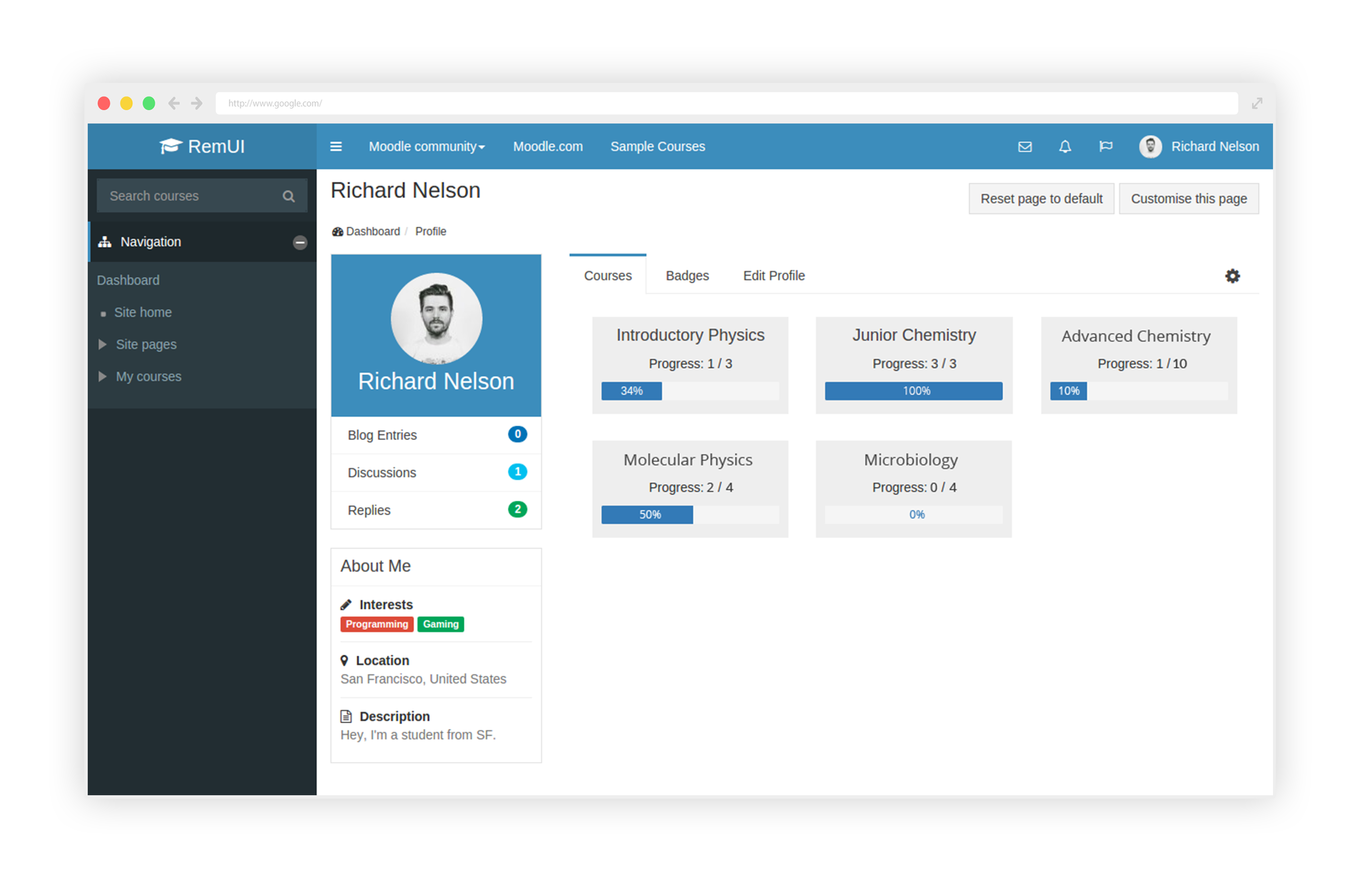Switch to the Badges tab
Viewport: 1372px width, 882px height.
[x=686, y=275]
